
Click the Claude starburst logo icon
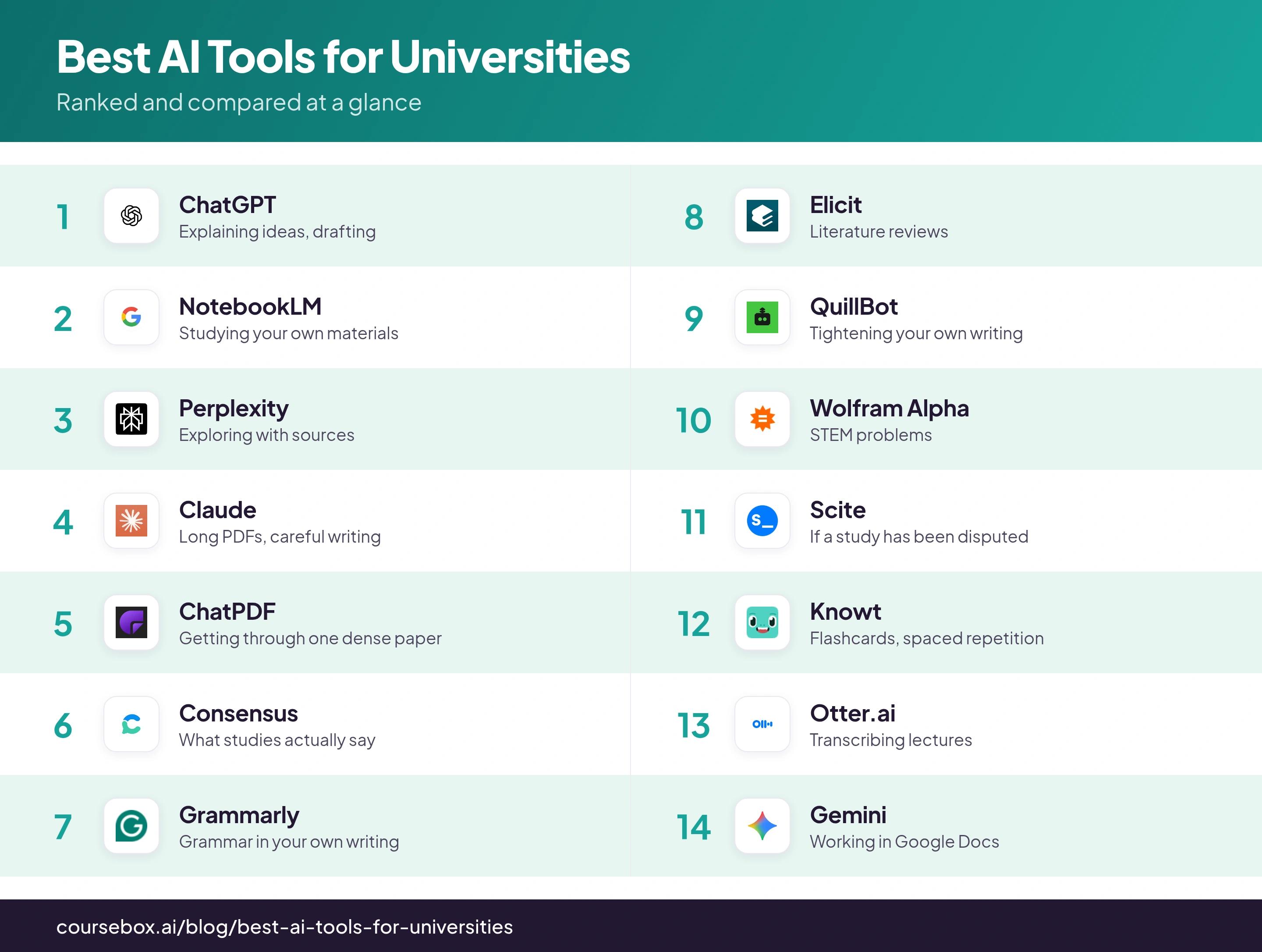point(131,521)
